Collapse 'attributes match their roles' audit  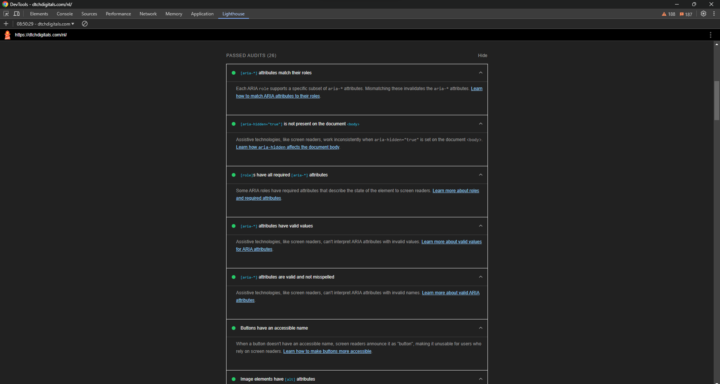click(x=480, y=73)
